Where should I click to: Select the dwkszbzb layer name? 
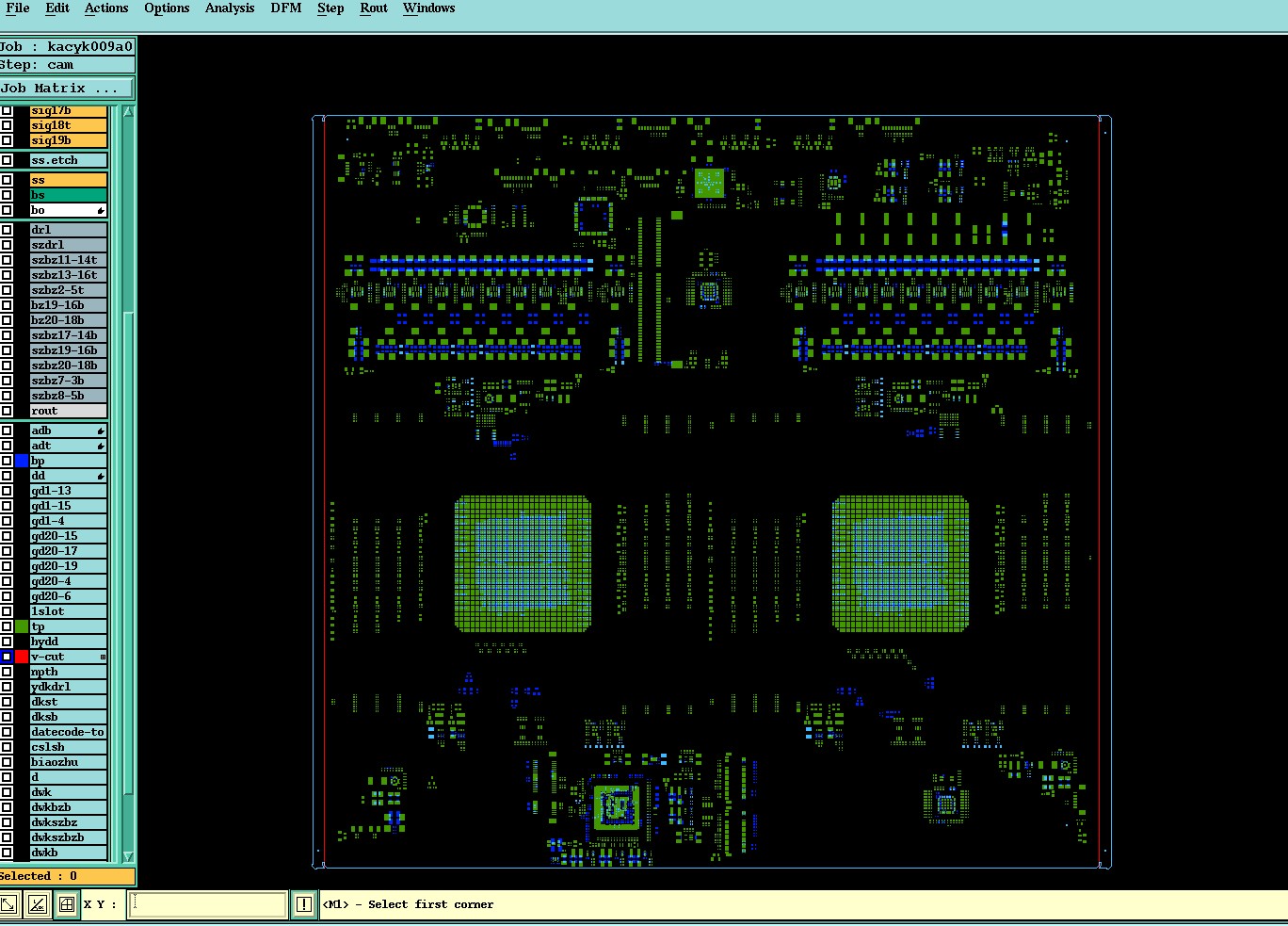(68, 837)
